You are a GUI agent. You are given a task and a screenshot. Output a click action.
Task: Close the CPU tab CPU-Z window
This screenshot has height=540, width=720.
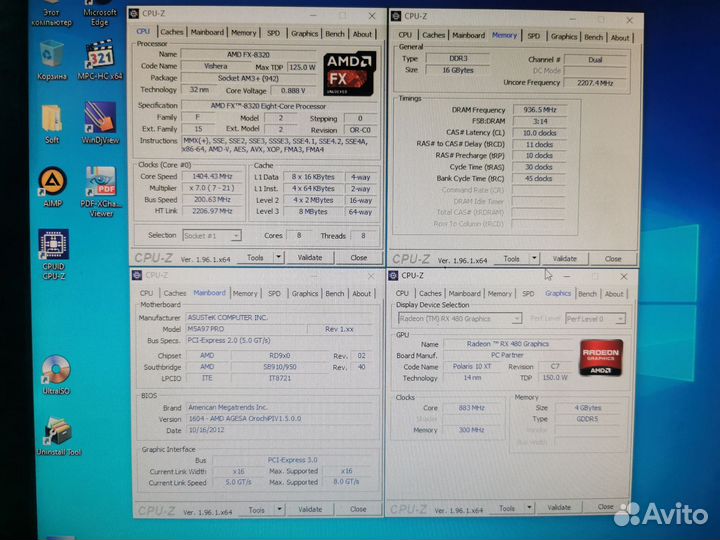[372, 16]
